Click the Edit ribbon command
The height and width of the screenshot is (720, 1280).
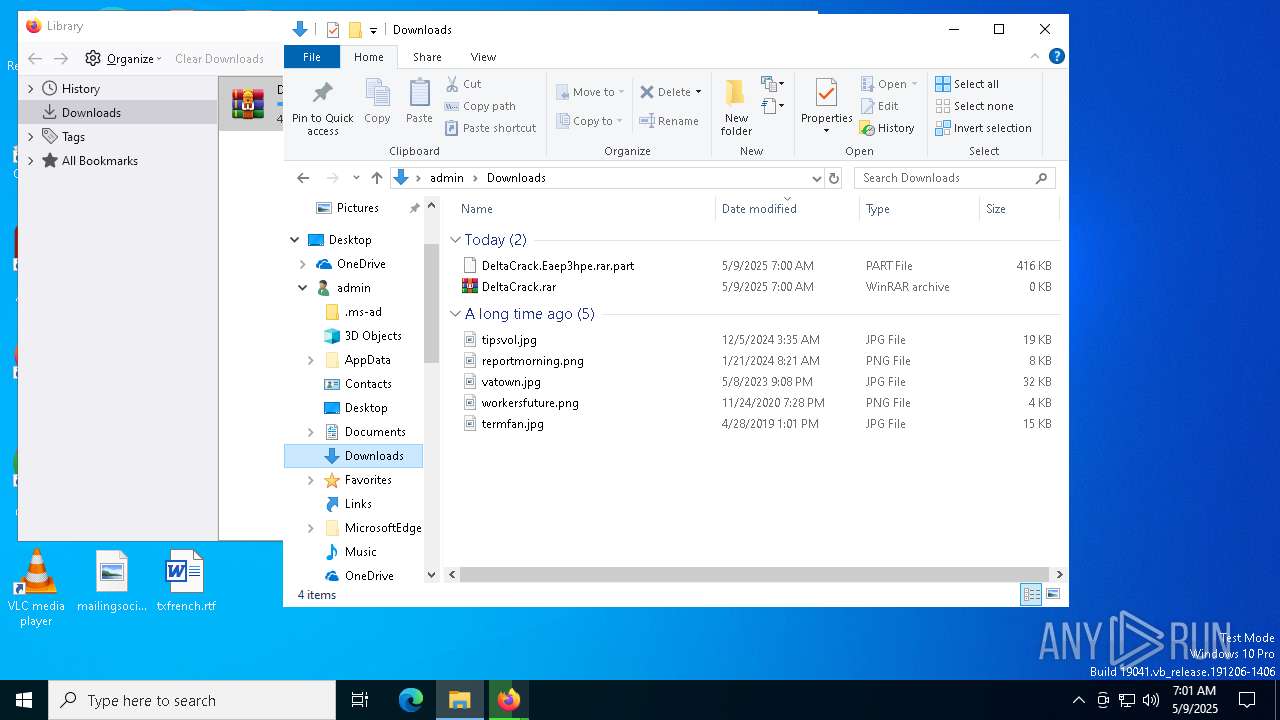[x=879, y=106]
